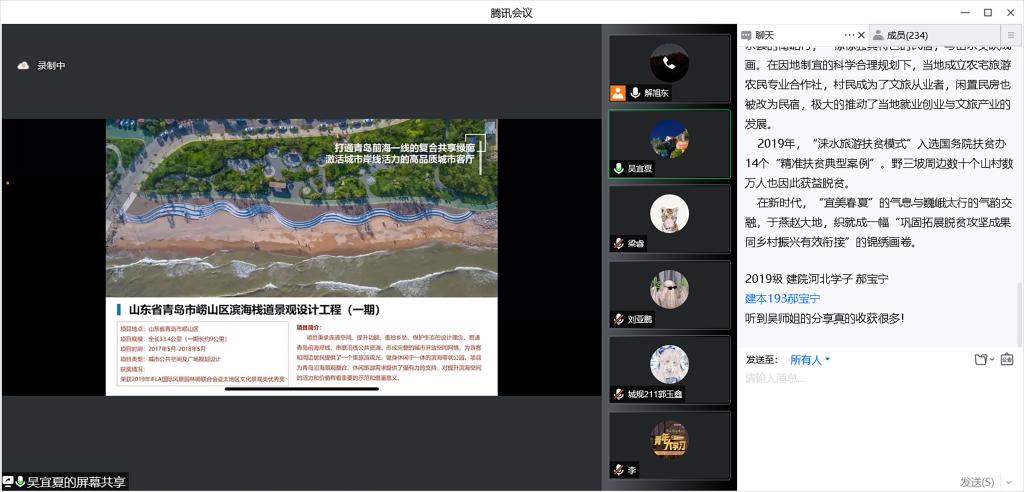Expand the send options arrow next to 发送(S)
Screen dimensions: 1024x492
coord(1005,482)
